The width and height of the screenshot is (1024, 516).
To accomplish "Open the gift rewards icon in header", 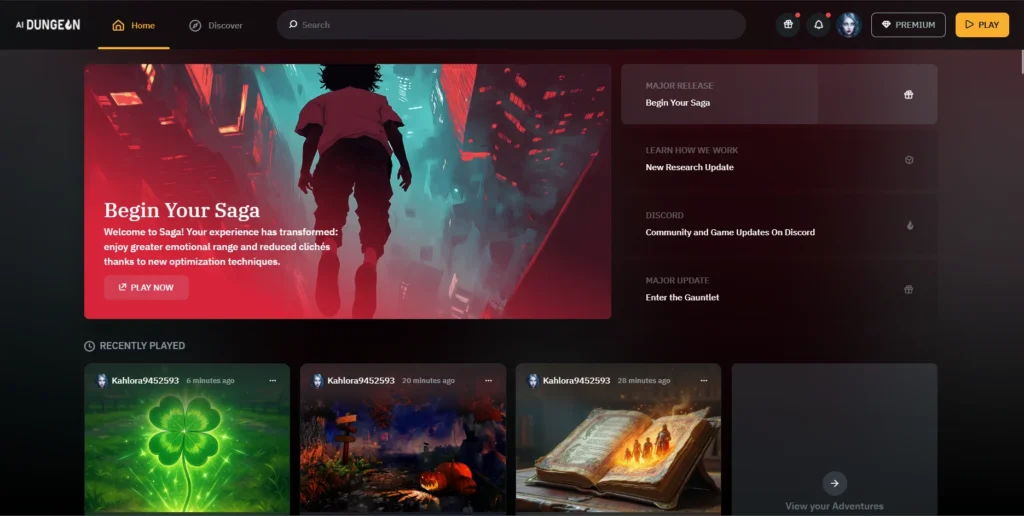I will point(788,25).
